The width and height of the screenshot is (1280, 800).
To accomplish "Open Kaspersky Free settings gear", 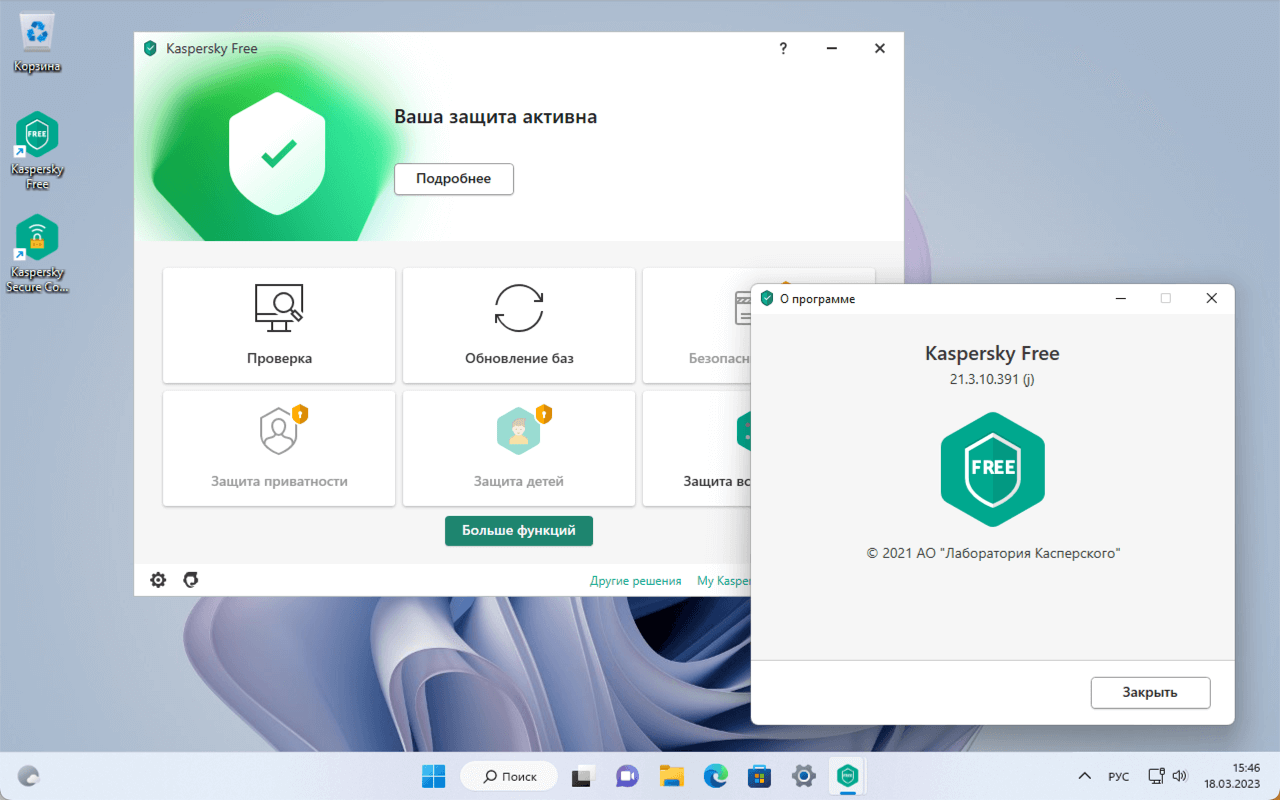I will coord(158,580).
